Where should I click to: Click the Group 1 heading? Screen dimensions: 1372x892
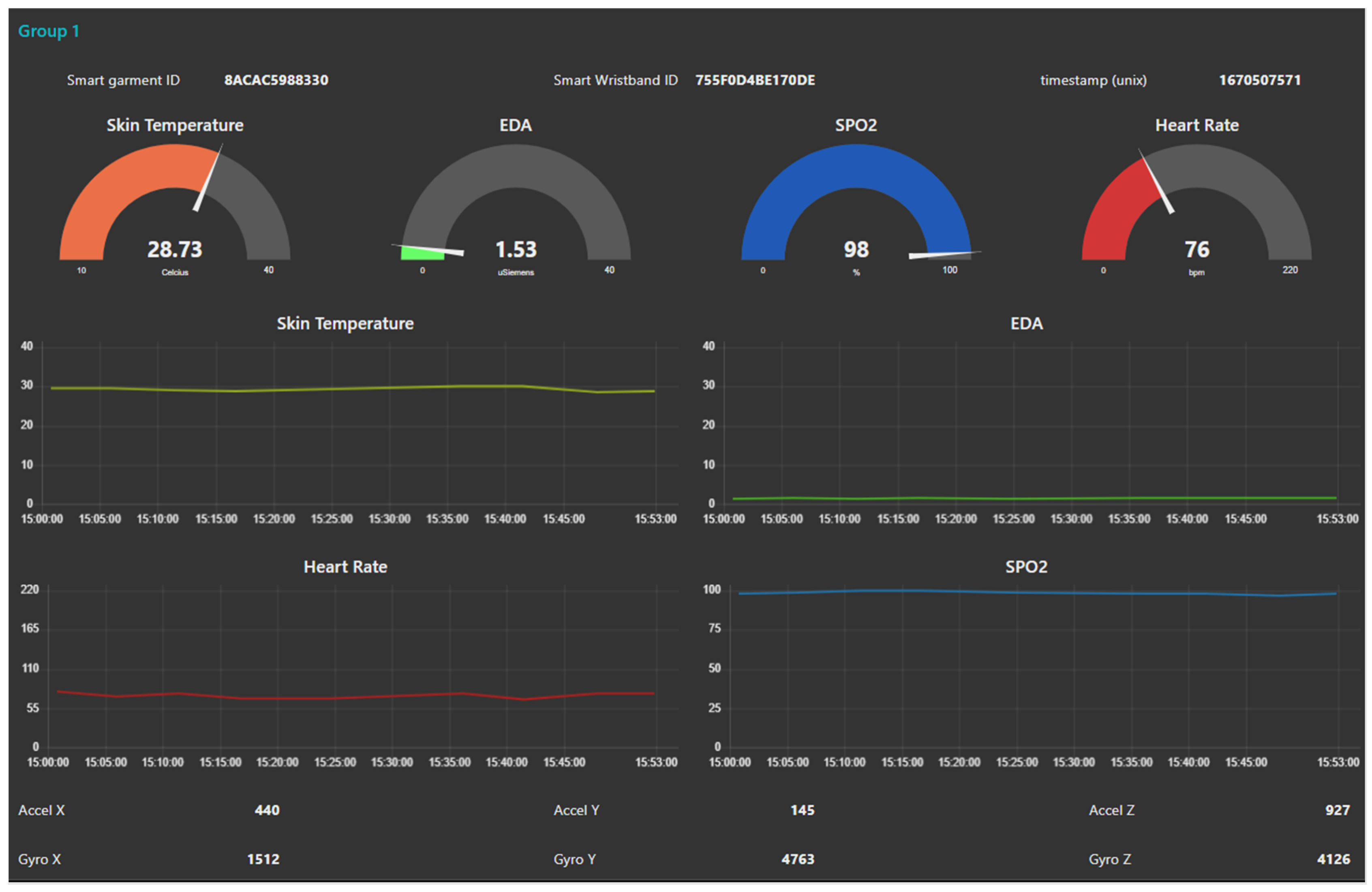[x=48, y=31]
